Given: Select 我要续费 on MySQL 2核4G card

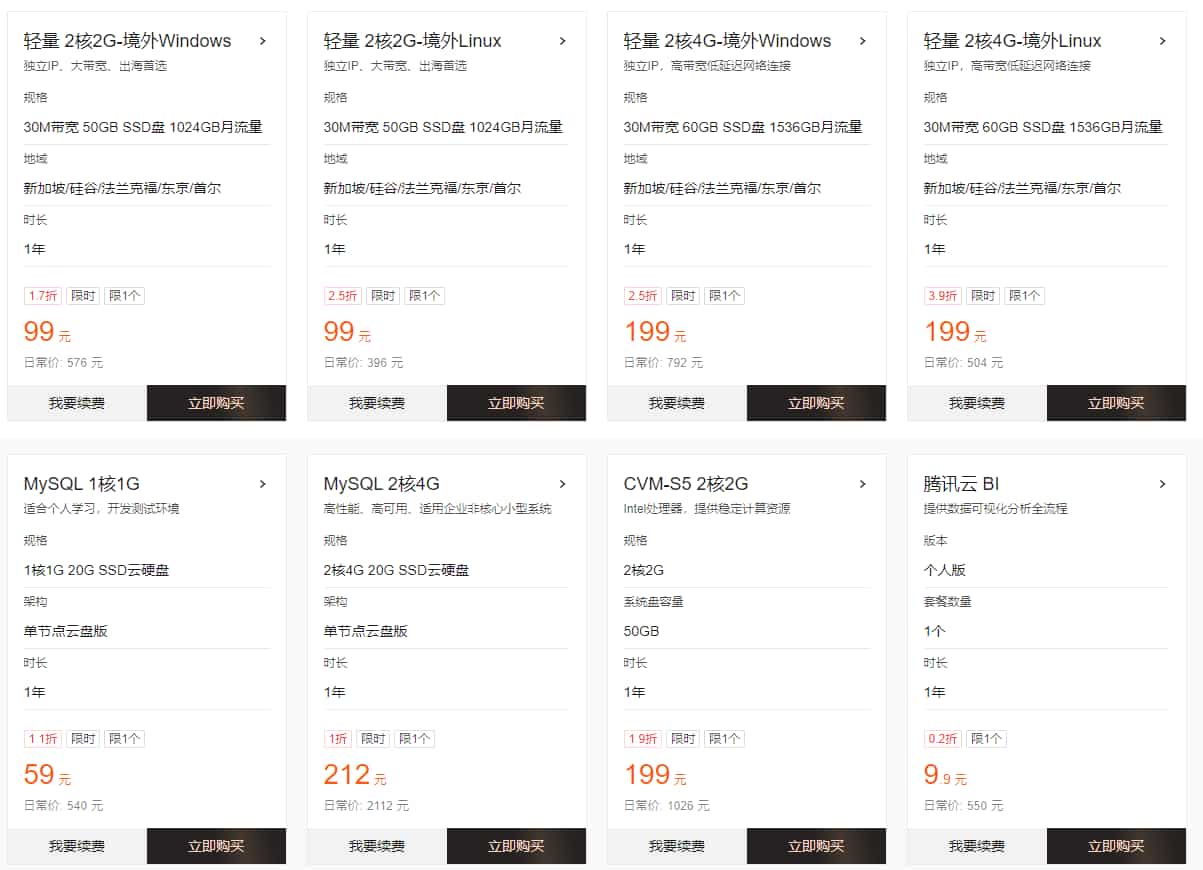Looking at the screenshot, I should tap(377, 846).
